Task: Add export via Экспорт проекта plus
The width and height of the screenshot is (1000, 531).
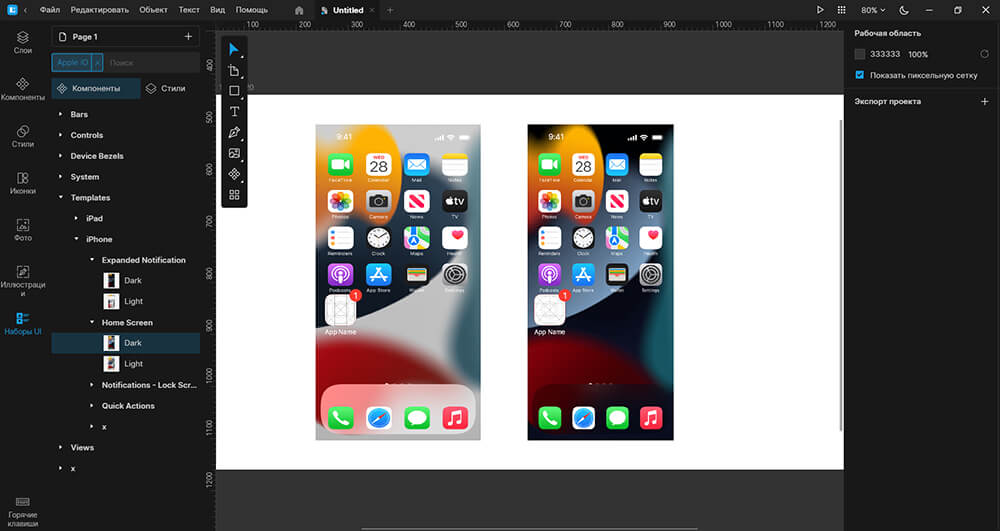Action: click(984, 101)
